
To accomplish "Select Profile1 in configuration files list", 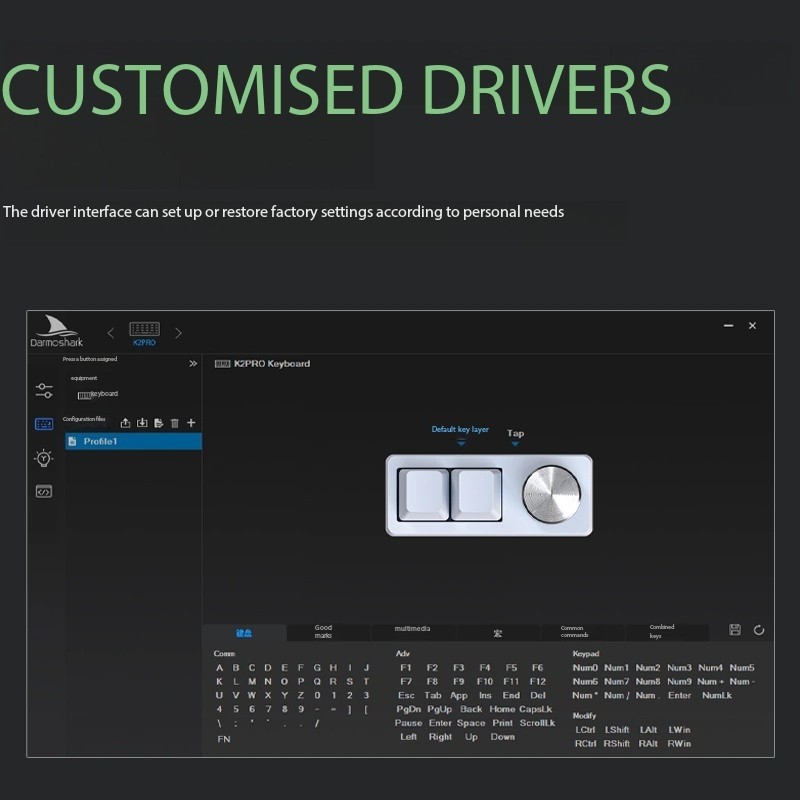I will click(x=133, y=441).
